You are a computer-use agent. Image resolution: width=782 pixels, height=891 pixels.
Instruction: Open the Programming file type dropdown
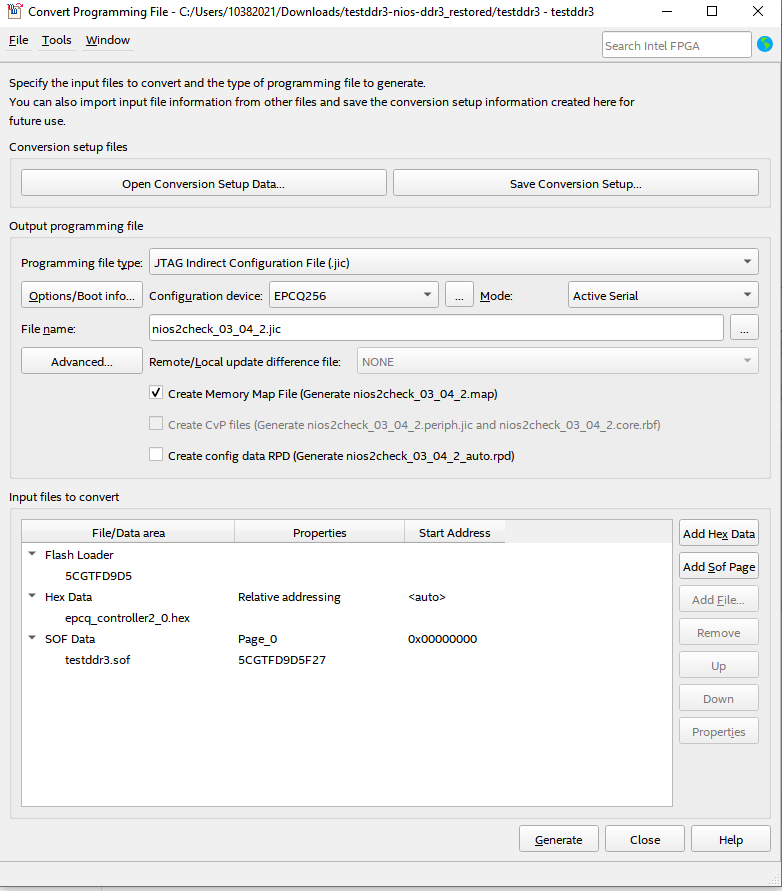(x=454, y=262)
